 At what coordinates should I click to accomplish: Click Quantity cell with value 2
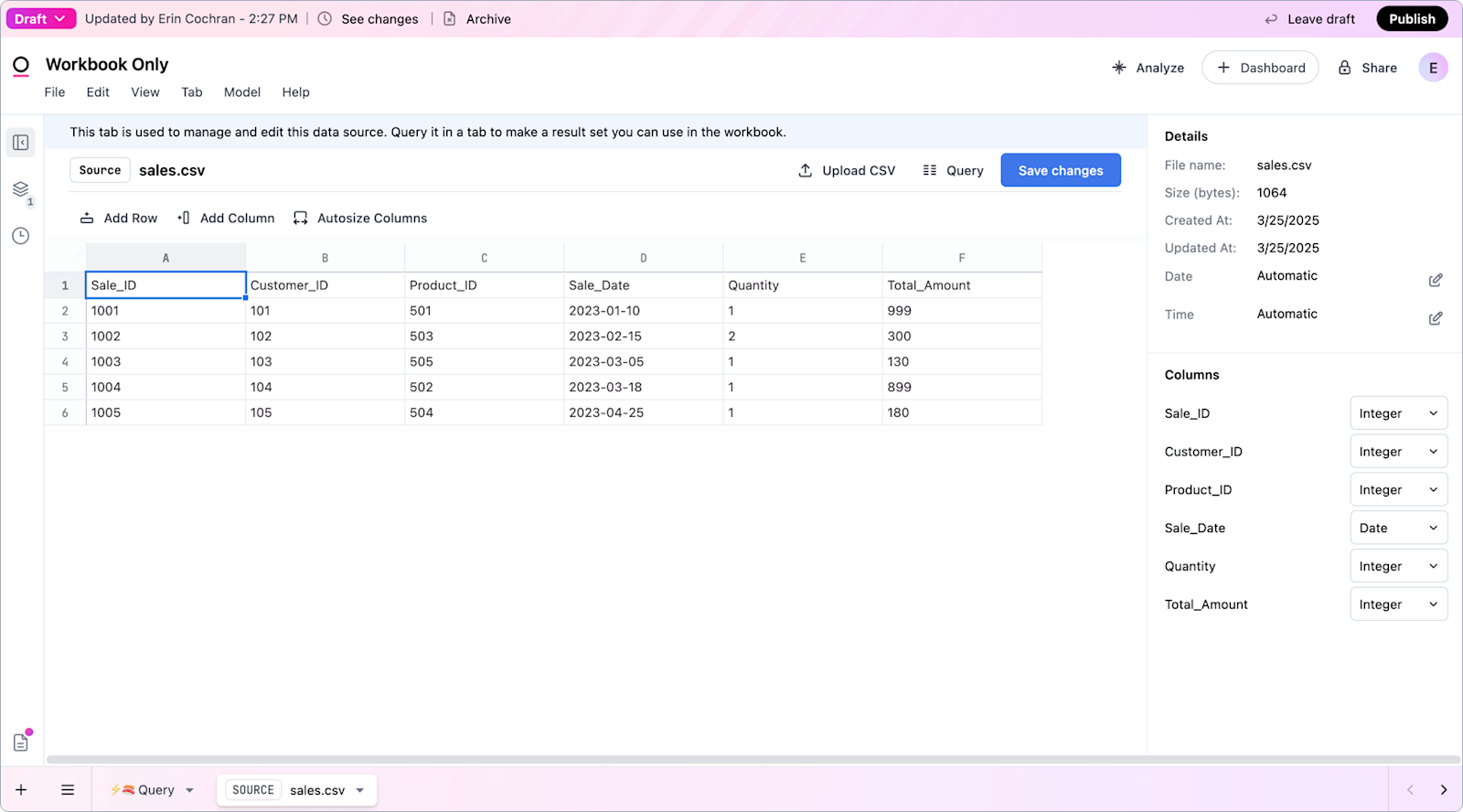point(803,337)
